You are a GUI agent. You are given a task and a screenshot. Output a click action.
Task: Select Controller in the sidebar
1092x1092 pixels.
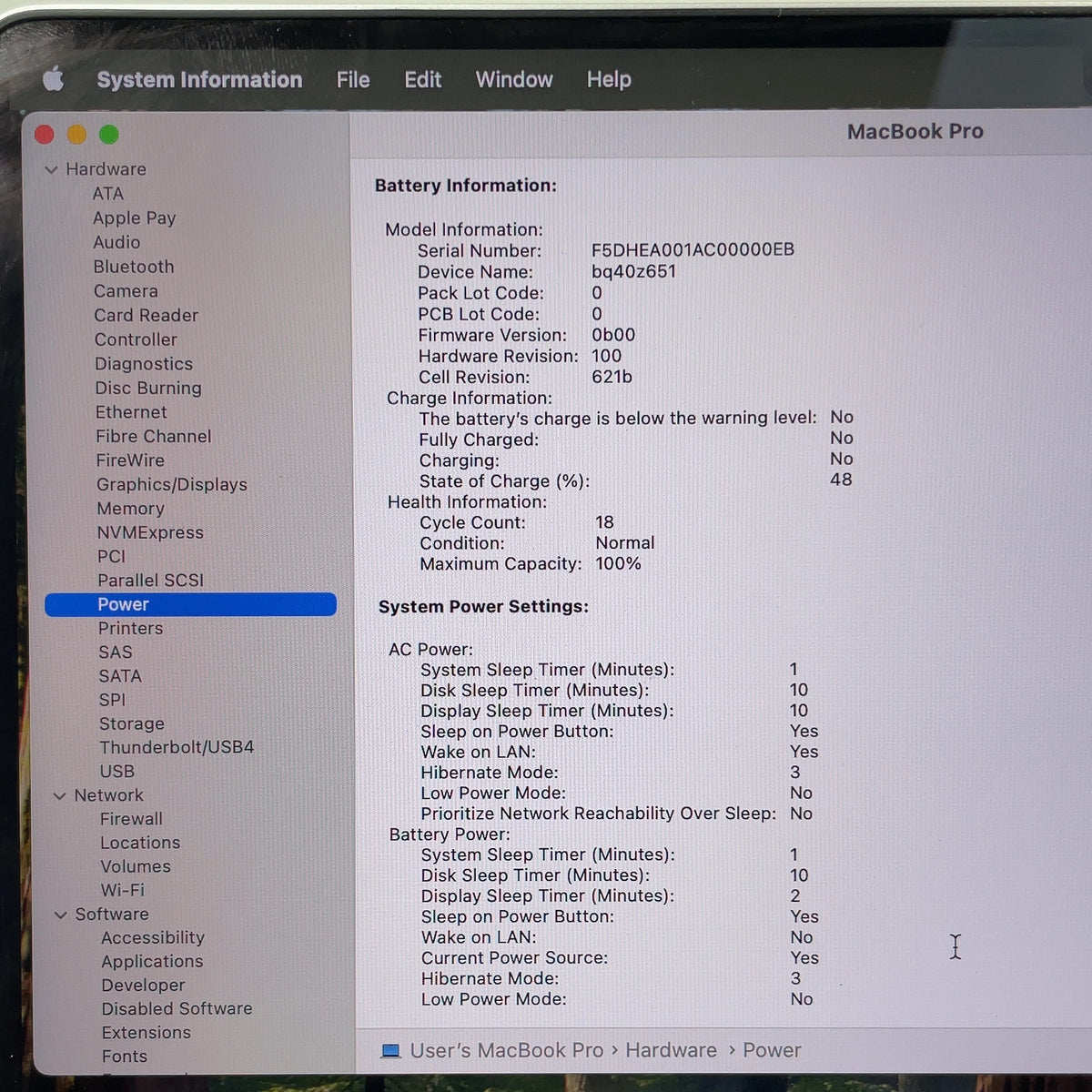136,339
